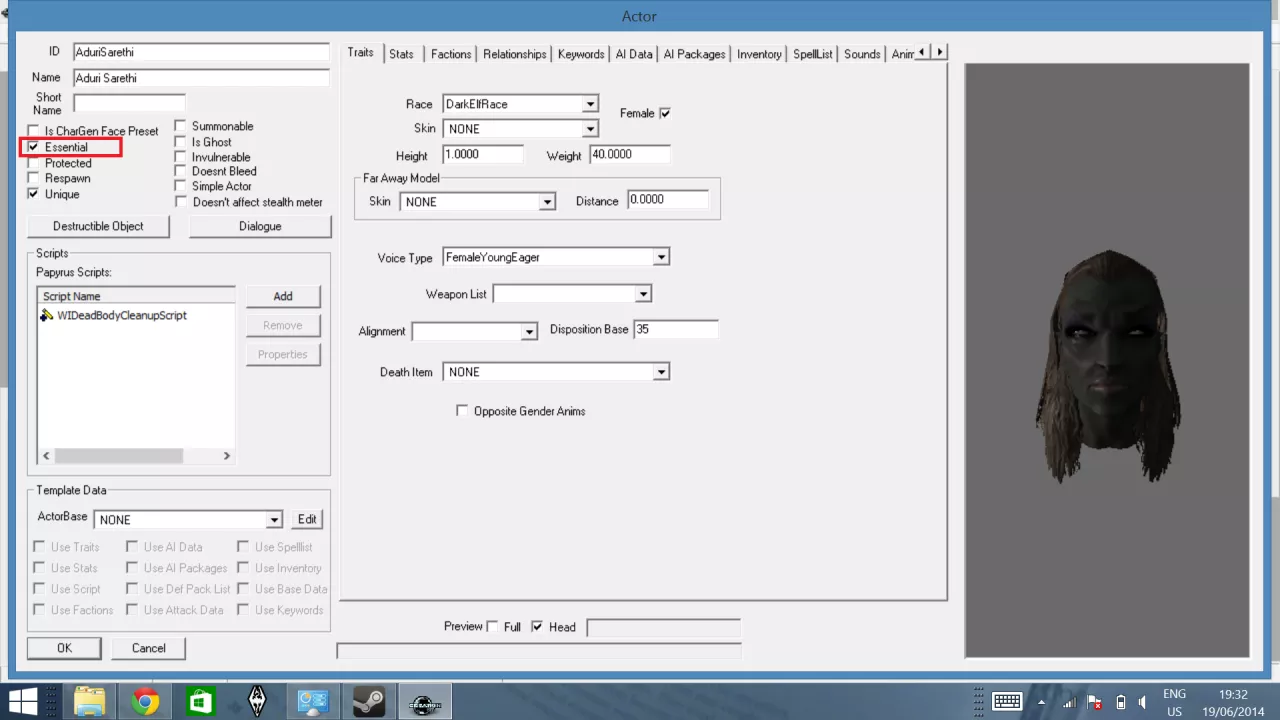This screenshot has width=1280, height=720.
Task: Add a new Papyrus script
Action: (x=283, y=296)
